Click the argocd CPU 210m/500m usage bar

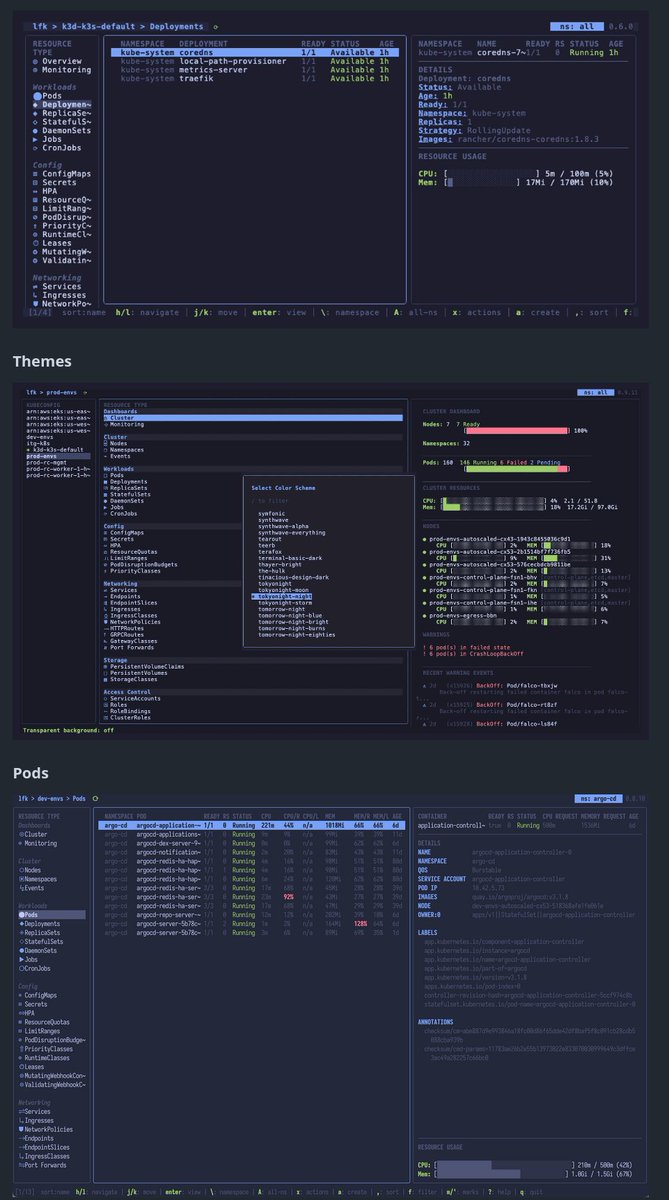(503, 1164)
